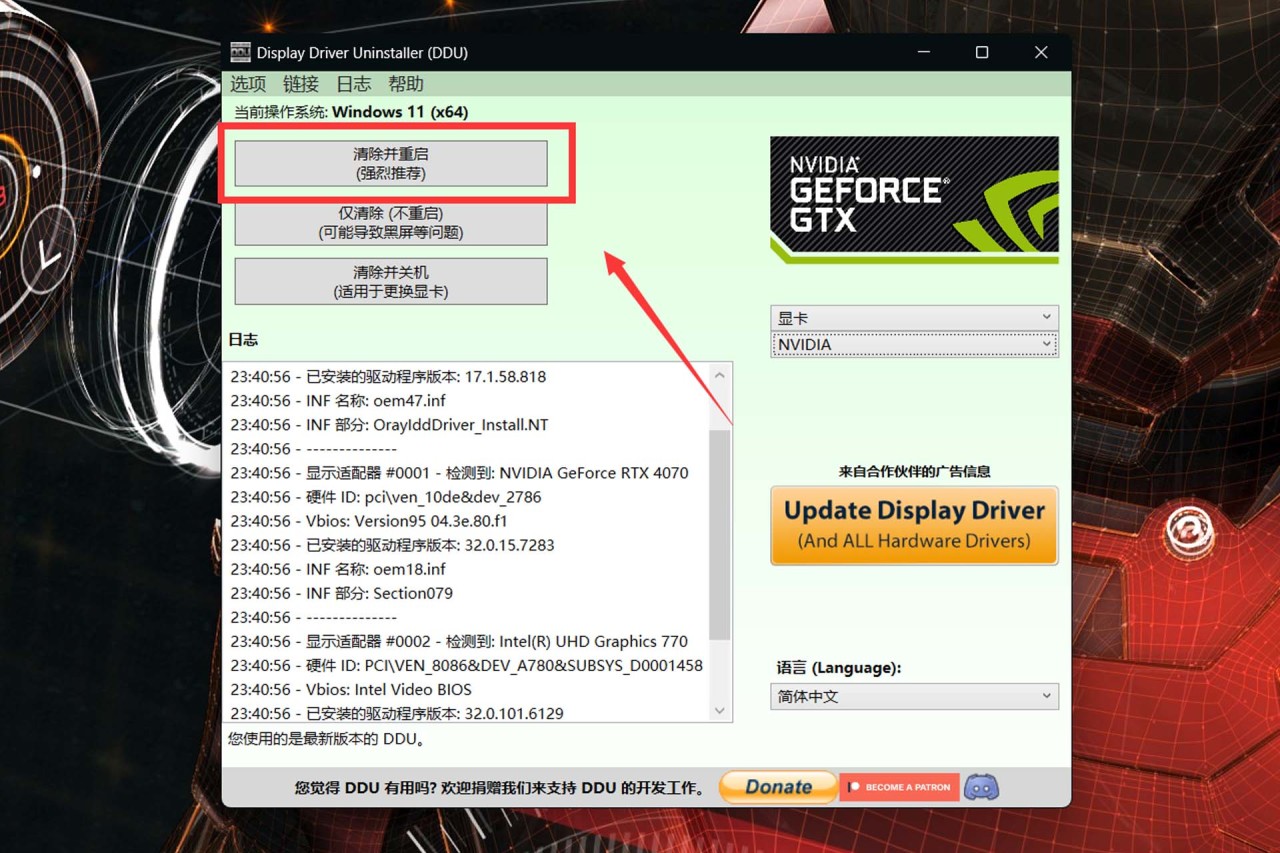
Task: Click the log scrollbar down arrow
Action: tap(719, 710)
